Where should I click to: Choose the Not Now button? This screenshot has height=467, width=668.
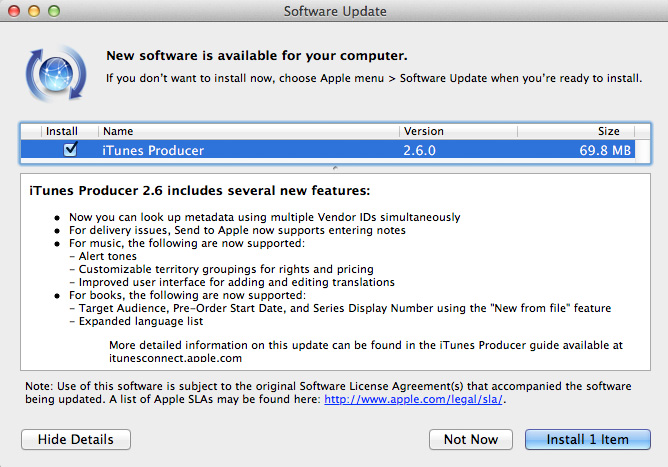tap(471, 439)
